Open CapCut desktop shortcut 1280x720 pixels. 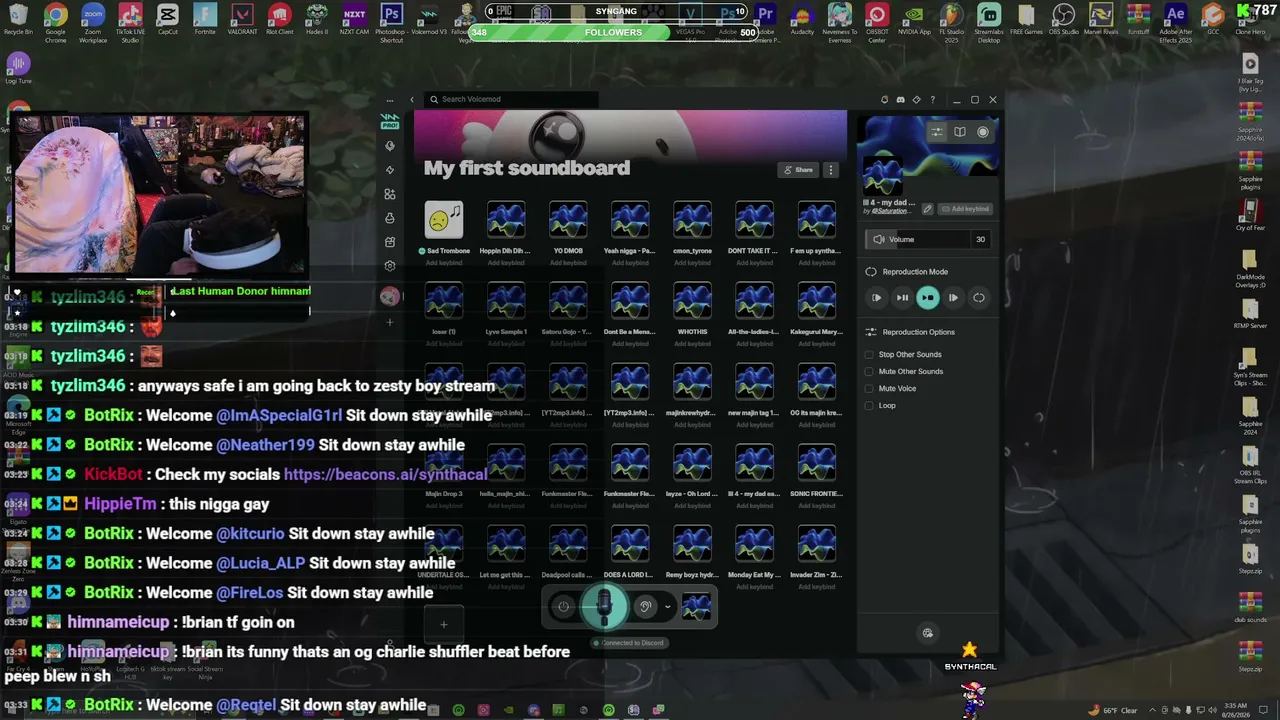(x=168, y=20)
